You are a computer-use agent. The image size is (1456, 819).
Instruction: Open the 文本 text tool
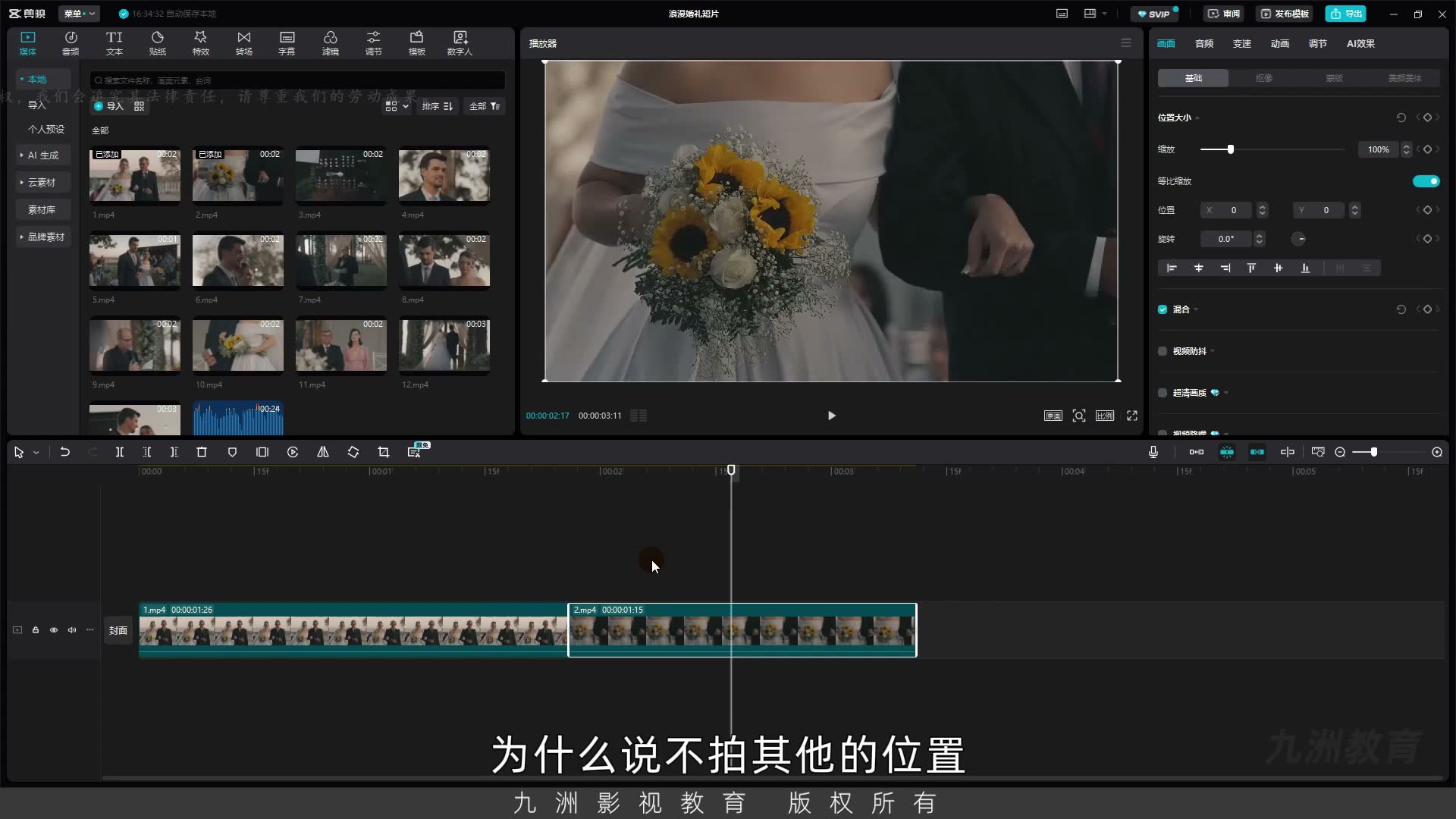click(114, 43)
